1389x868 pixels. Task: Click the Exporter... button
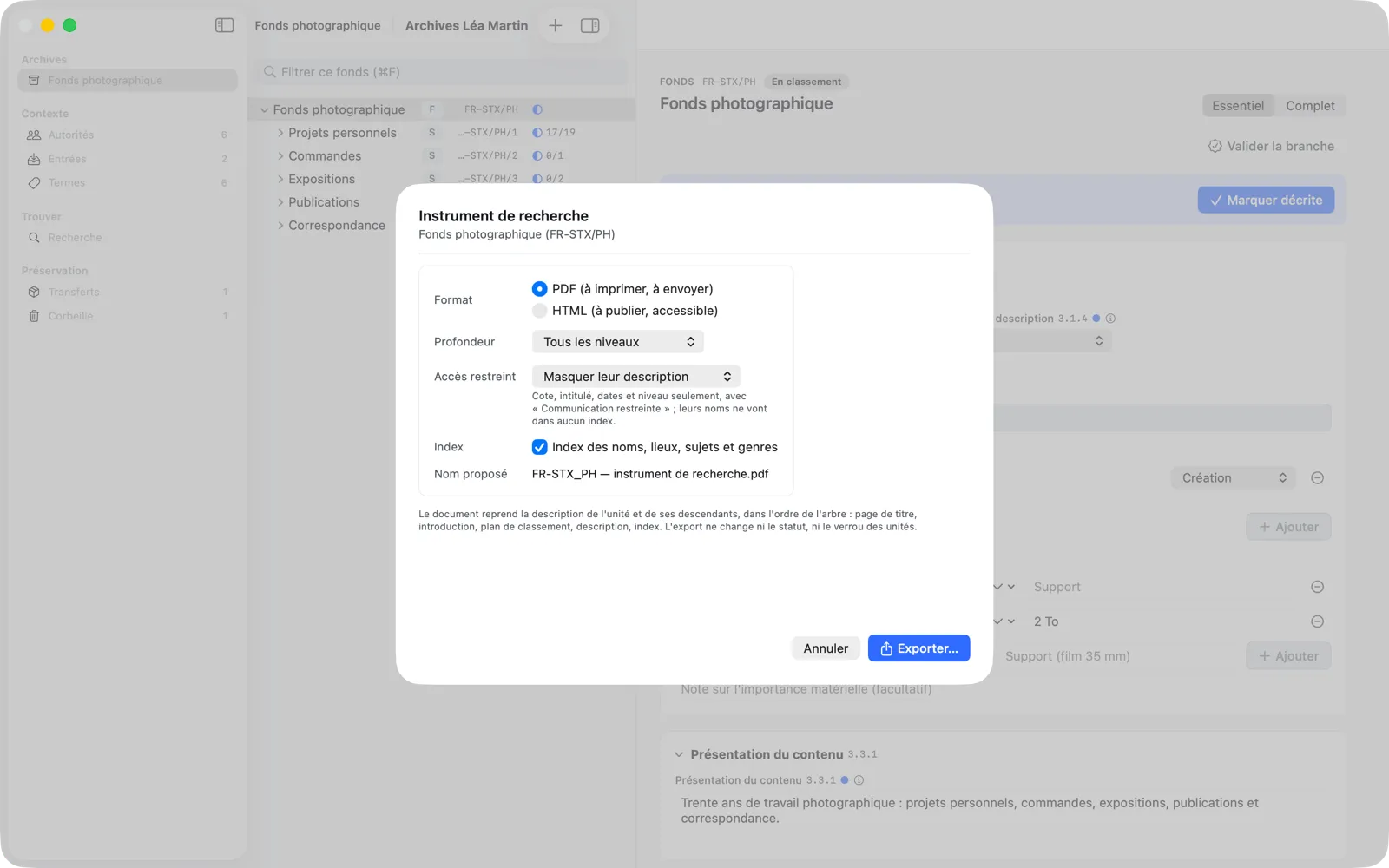point(918,648)
